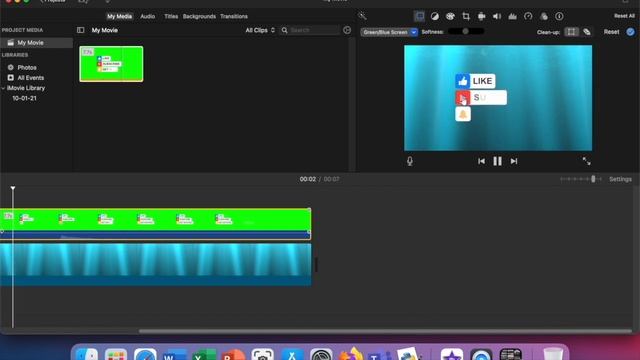Switch to the My Media tab
The image size is (640, 360).
(x=119, y=16)
